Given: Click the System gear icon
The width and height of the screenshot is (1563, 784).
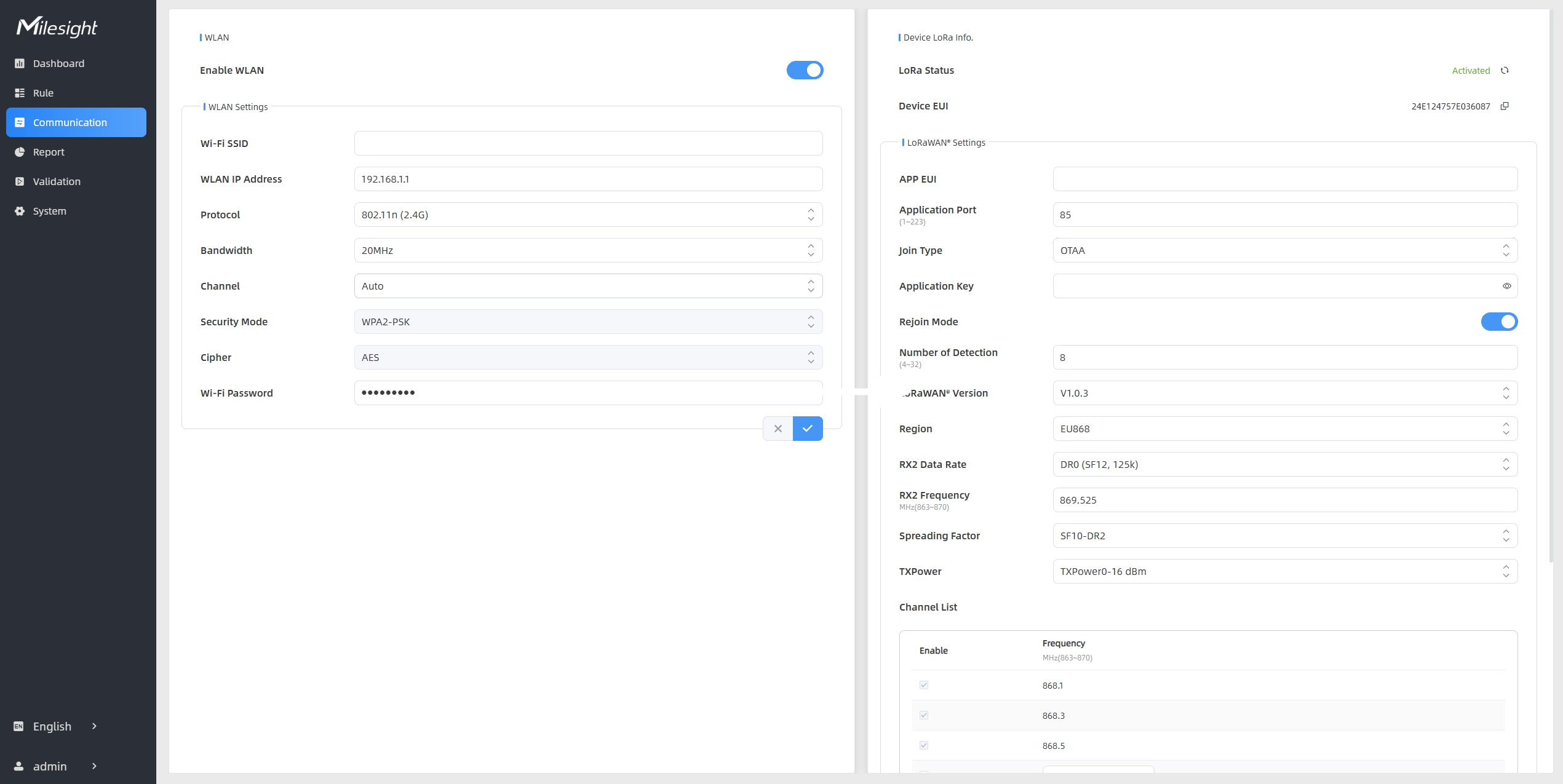Looking at the screenshot, I should pyautogui.click(x=20, y=211).
